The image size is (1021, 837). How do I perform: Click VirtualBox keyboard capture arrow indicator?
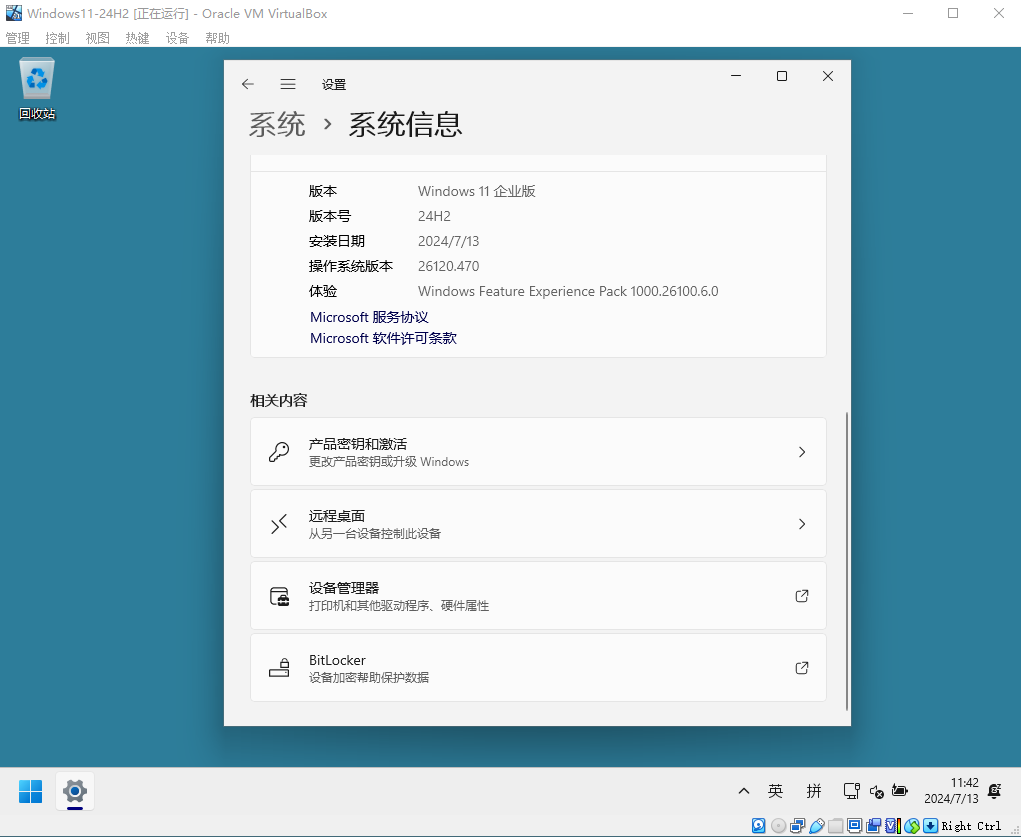coord(930,826)
